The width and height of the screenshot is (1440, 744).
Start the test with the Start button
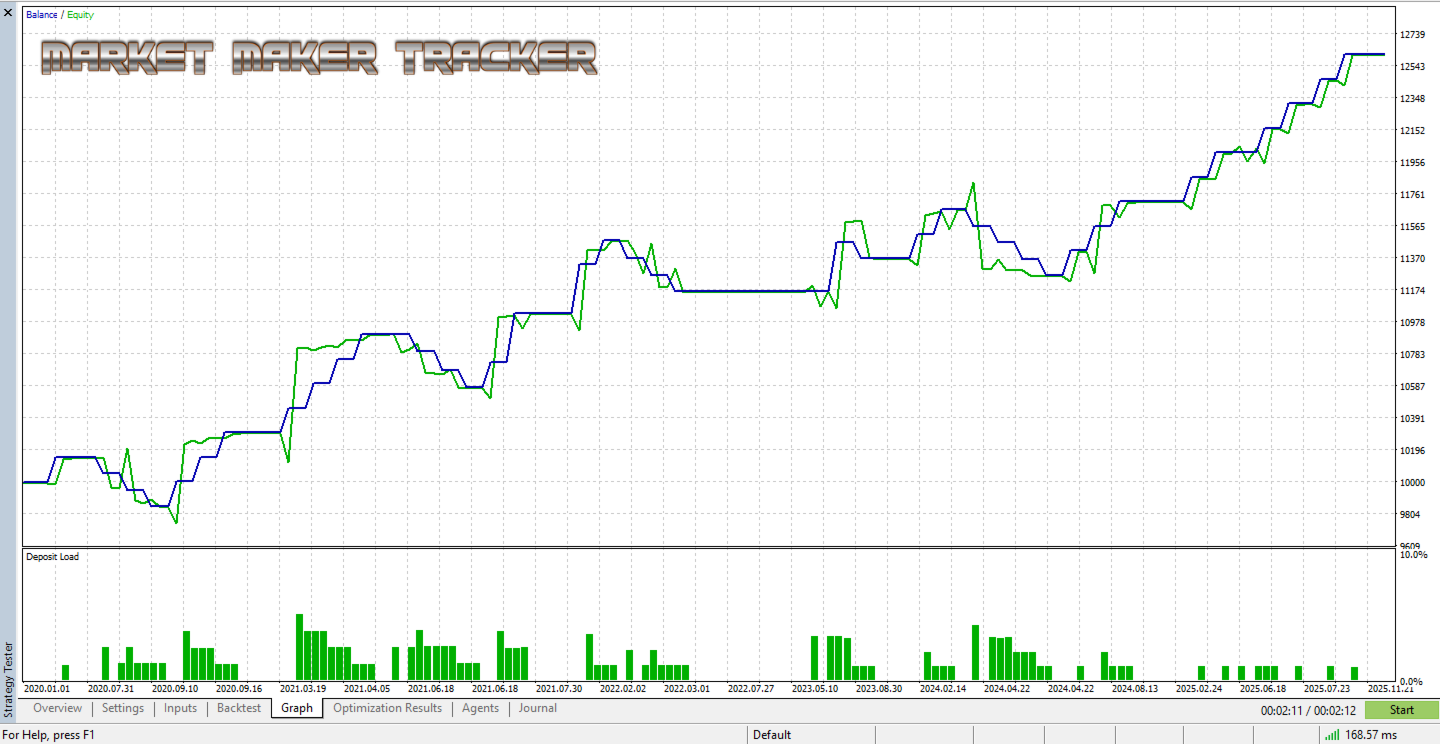click(x=1402, y=710)
